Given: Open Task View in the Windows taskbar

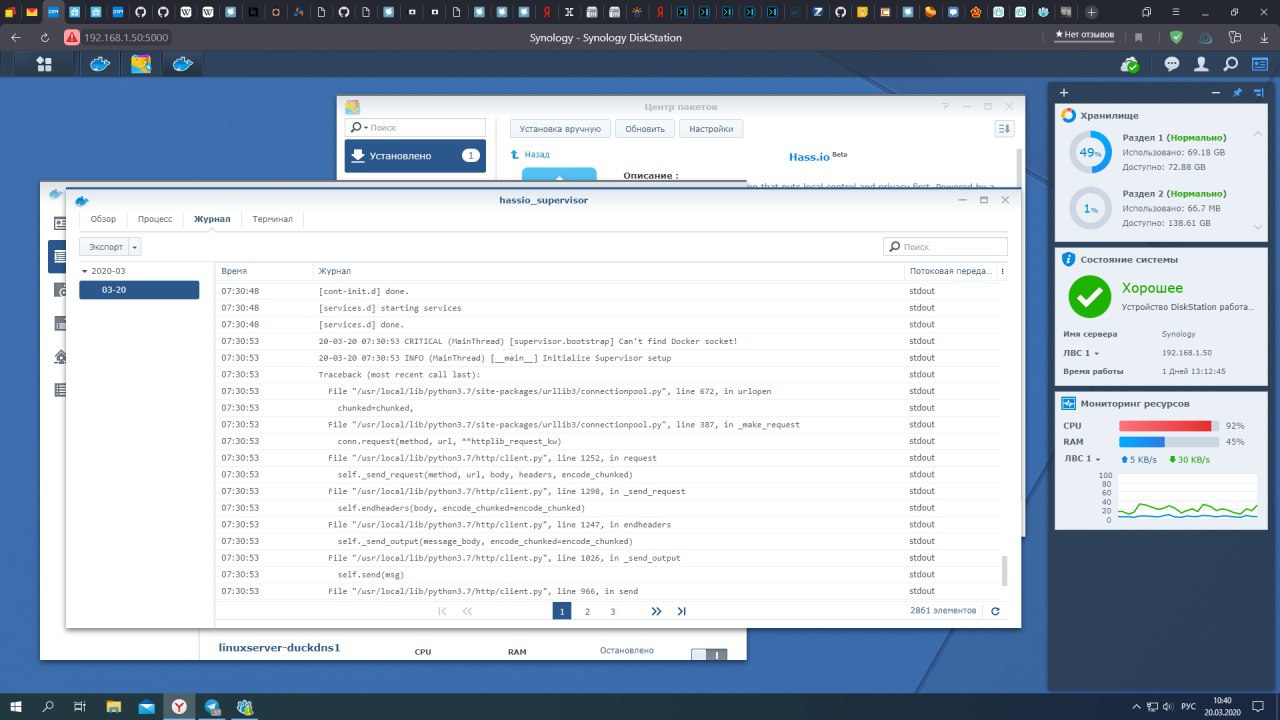Looking at the screenshot, I should click(80, 706).
